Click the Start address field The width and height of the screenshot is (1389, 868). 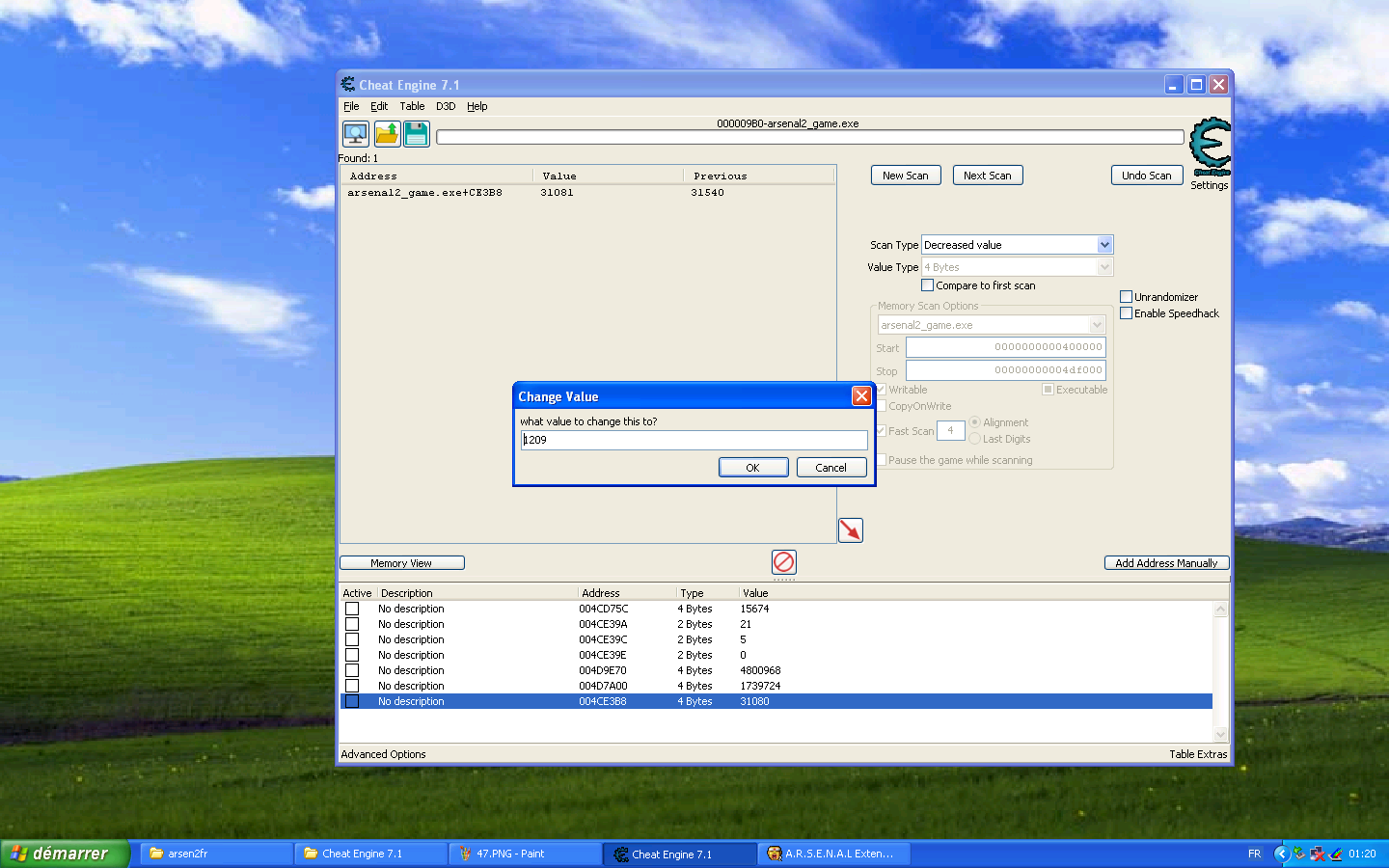[1005, 347]
